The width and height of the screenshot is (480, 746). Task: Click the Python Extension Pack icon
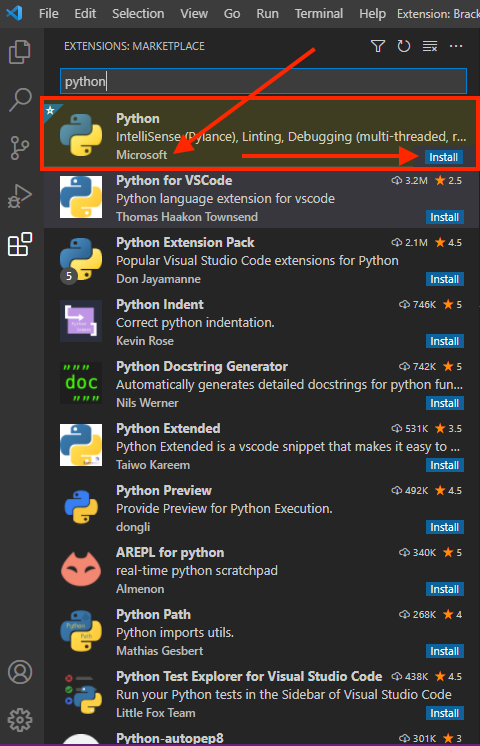(x=81, y=259)
